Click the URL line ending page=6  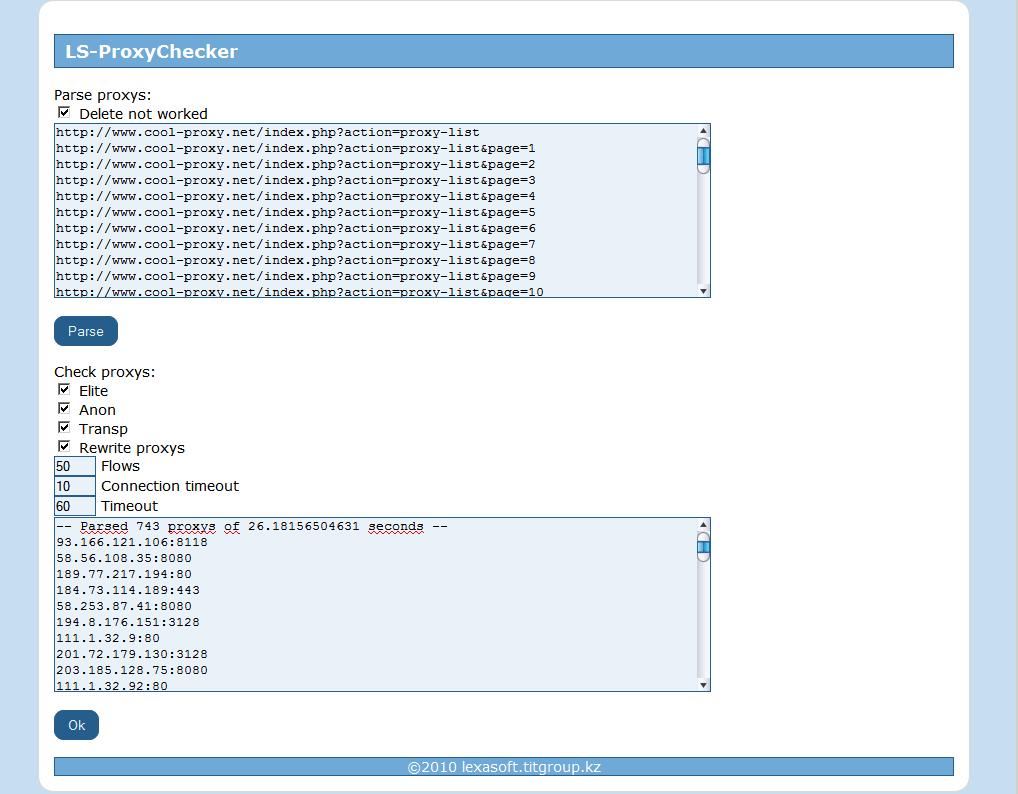point(295,229)
